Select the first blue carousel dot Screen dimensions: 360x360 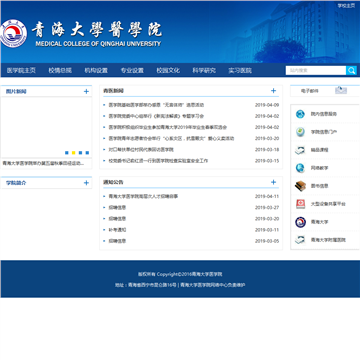click(67, 153)
